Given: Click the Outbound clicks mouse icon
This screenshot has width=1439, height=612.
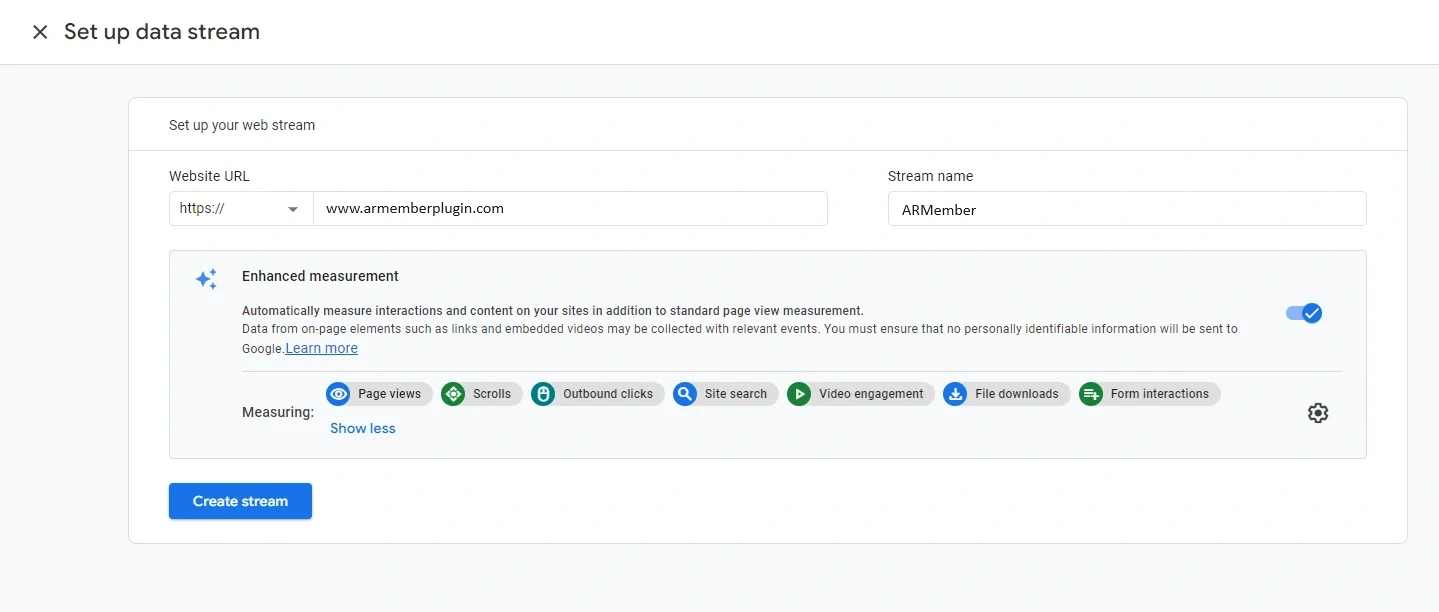Looking at the screenshot, I should click(x=543, y=394).
